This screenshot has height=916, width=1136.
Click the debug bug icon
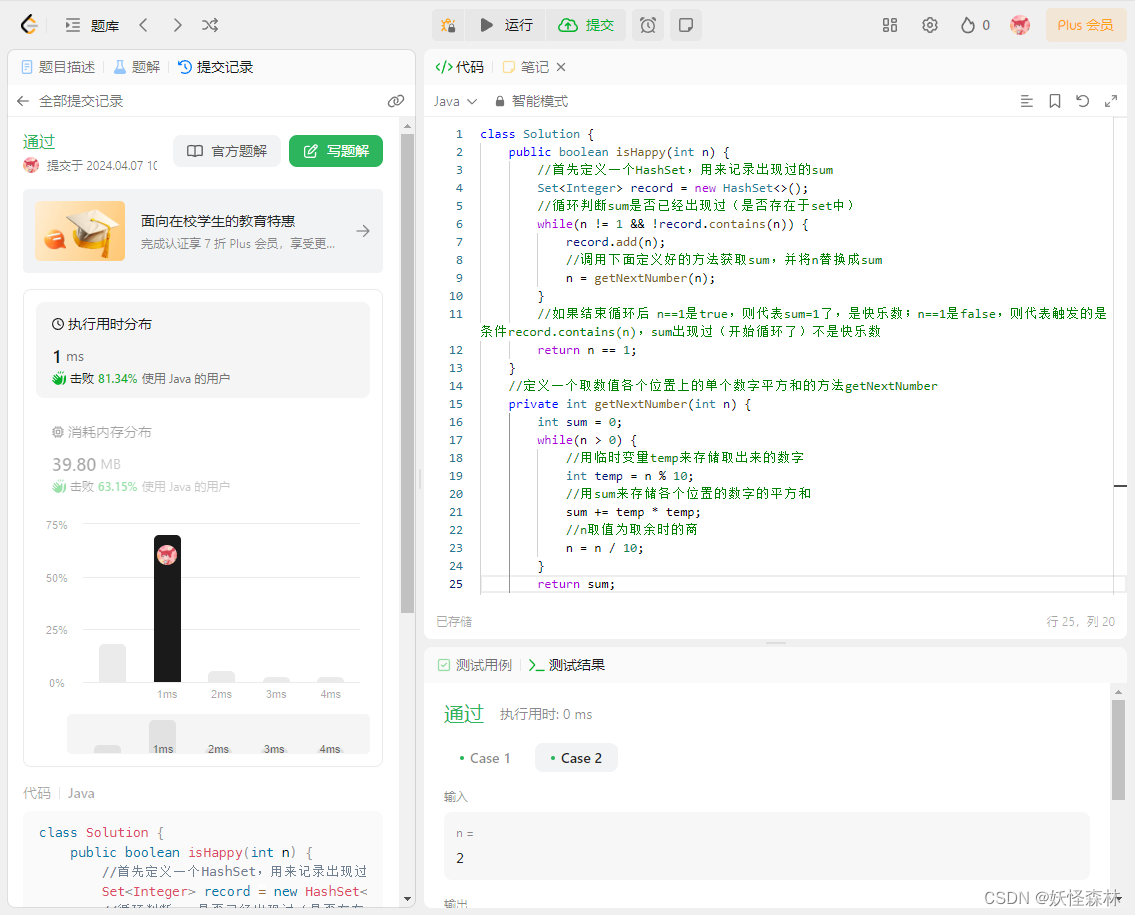coord(448,25)
